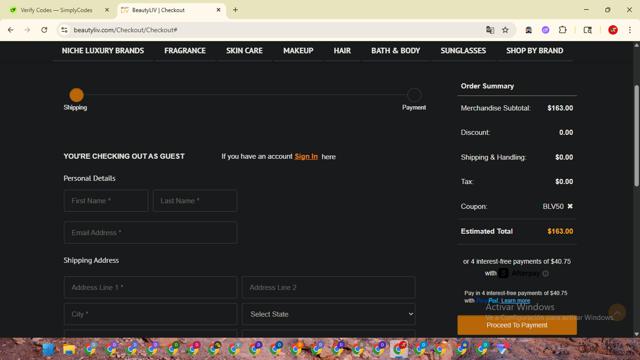Focus the Address Line 1 field
The height and width of the screenshot is (360, 640).
click(x=151, y=287)
